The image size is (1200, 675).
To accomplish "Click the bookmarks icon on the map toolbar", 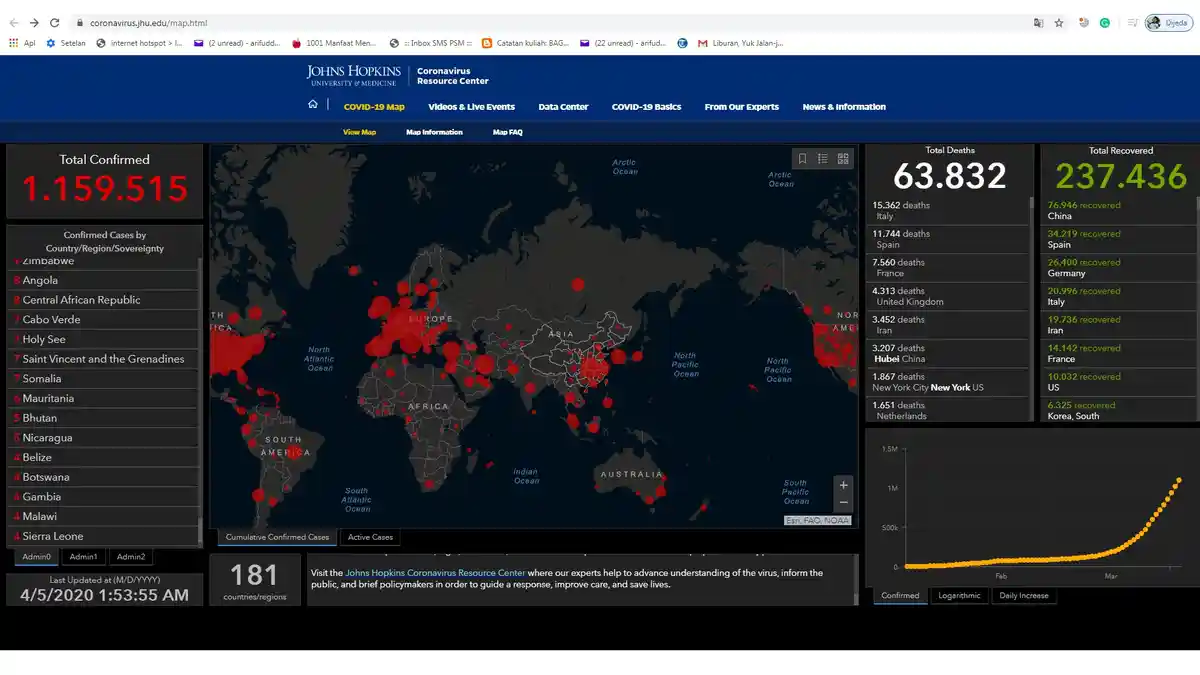I will (x=803, y=158).
